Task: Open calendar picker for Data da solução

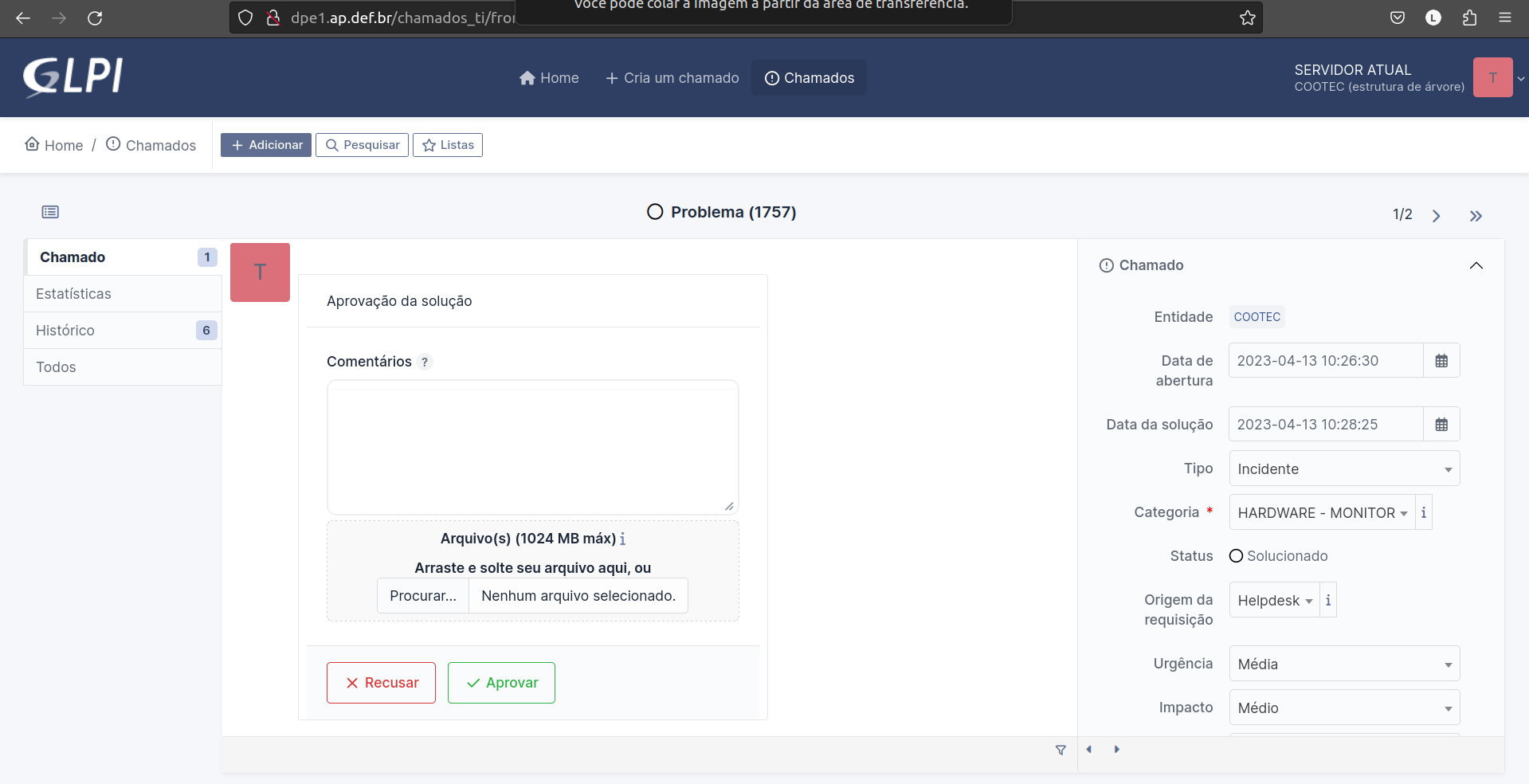Action: [1441, 425]
